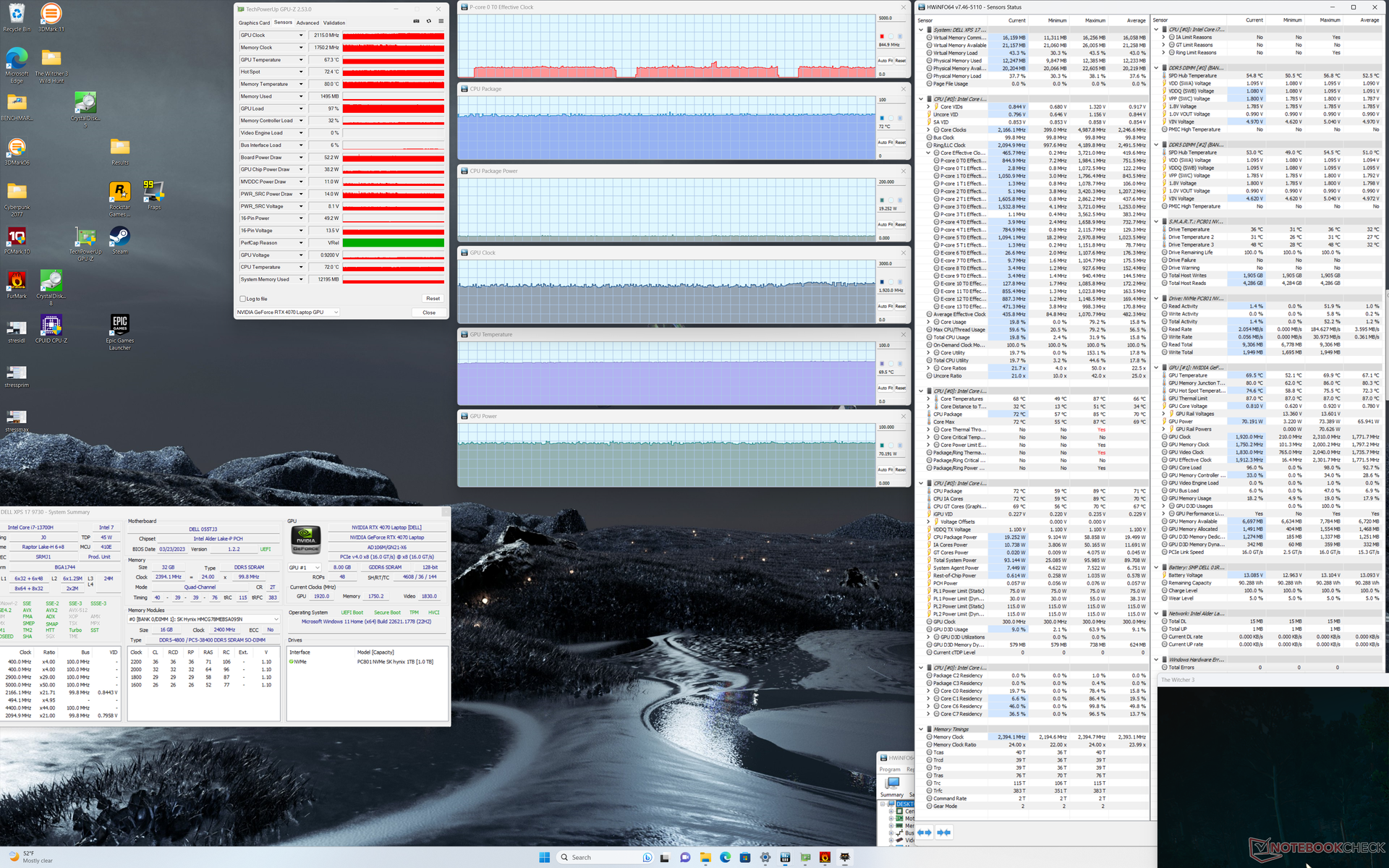Click HWiNFO expand columns double-arrow icon
This screenshot has height=868, width=1389.
(x=924, y=833)
